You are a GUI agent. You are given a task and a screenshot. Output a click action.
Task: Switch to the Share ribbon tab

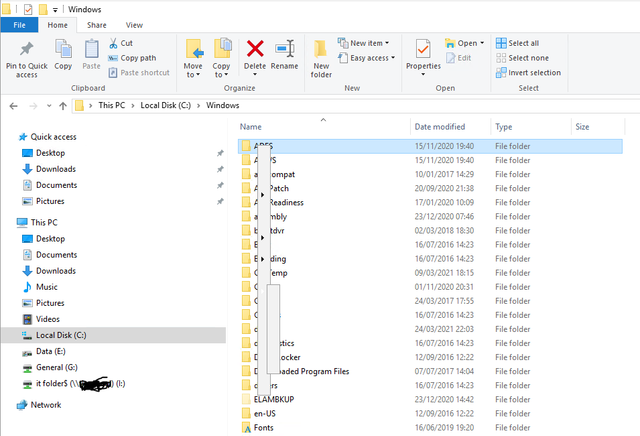[x=97, y=25]
